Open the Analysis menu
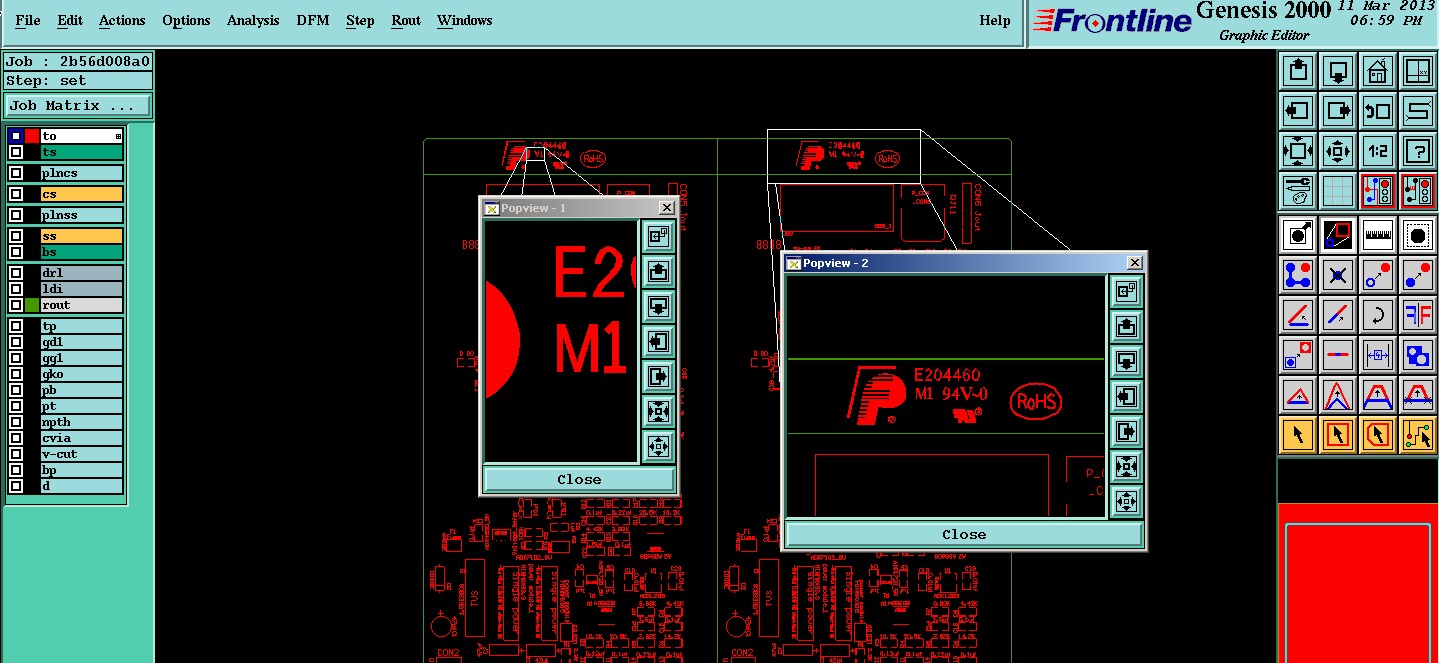The height and width of the screenshot is (663, 1439). click(253, 20)
